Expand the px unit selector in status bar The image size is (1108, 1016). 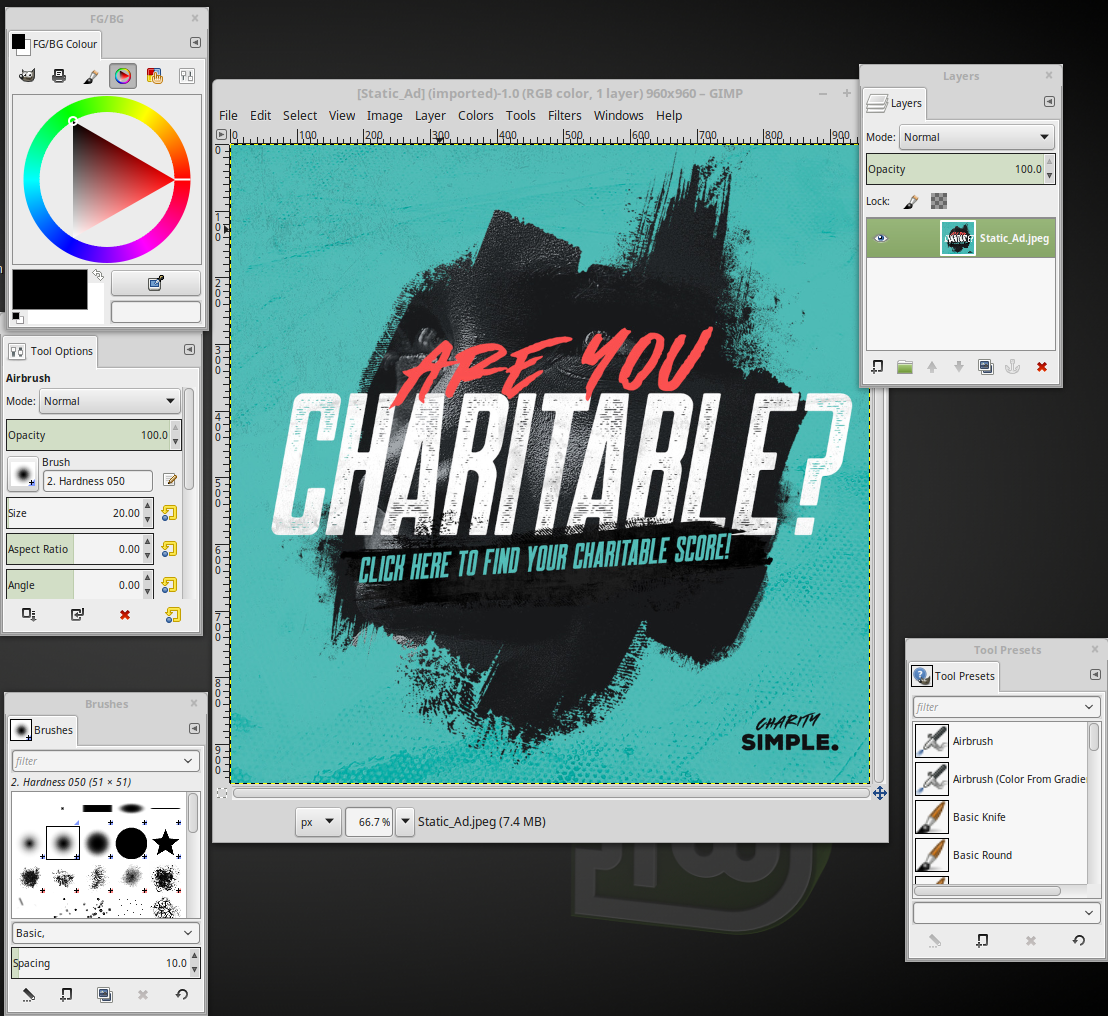319,822
